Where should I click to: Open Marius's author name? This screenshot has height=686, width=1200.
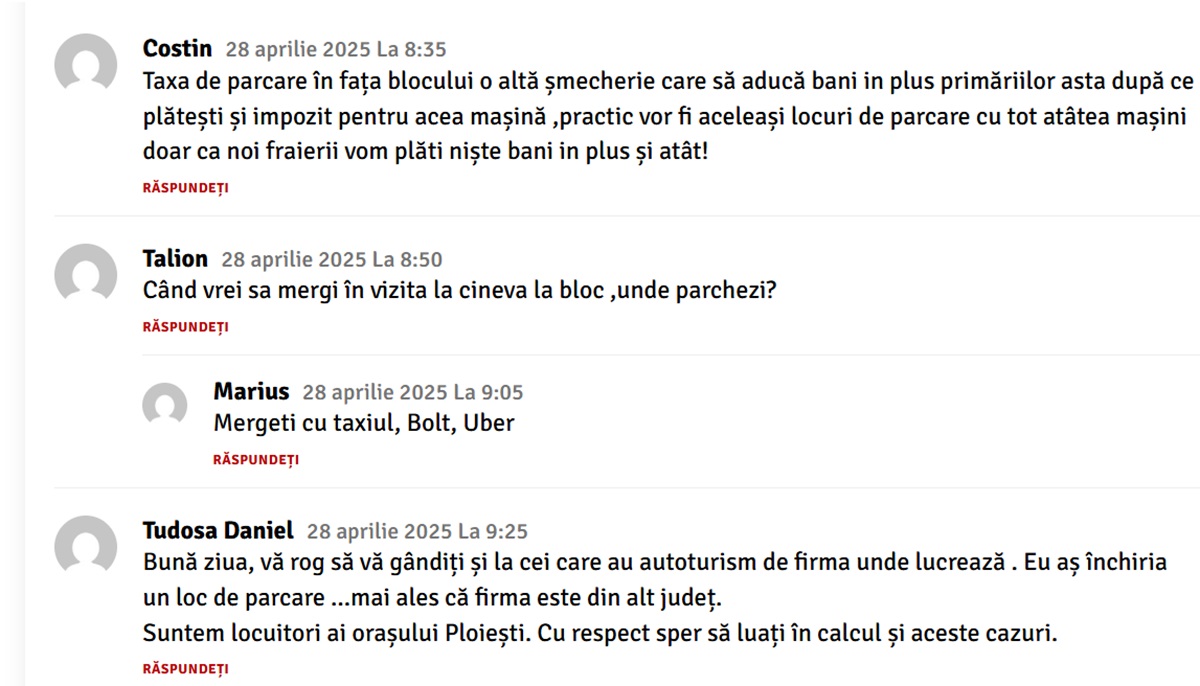click(251, 392)
